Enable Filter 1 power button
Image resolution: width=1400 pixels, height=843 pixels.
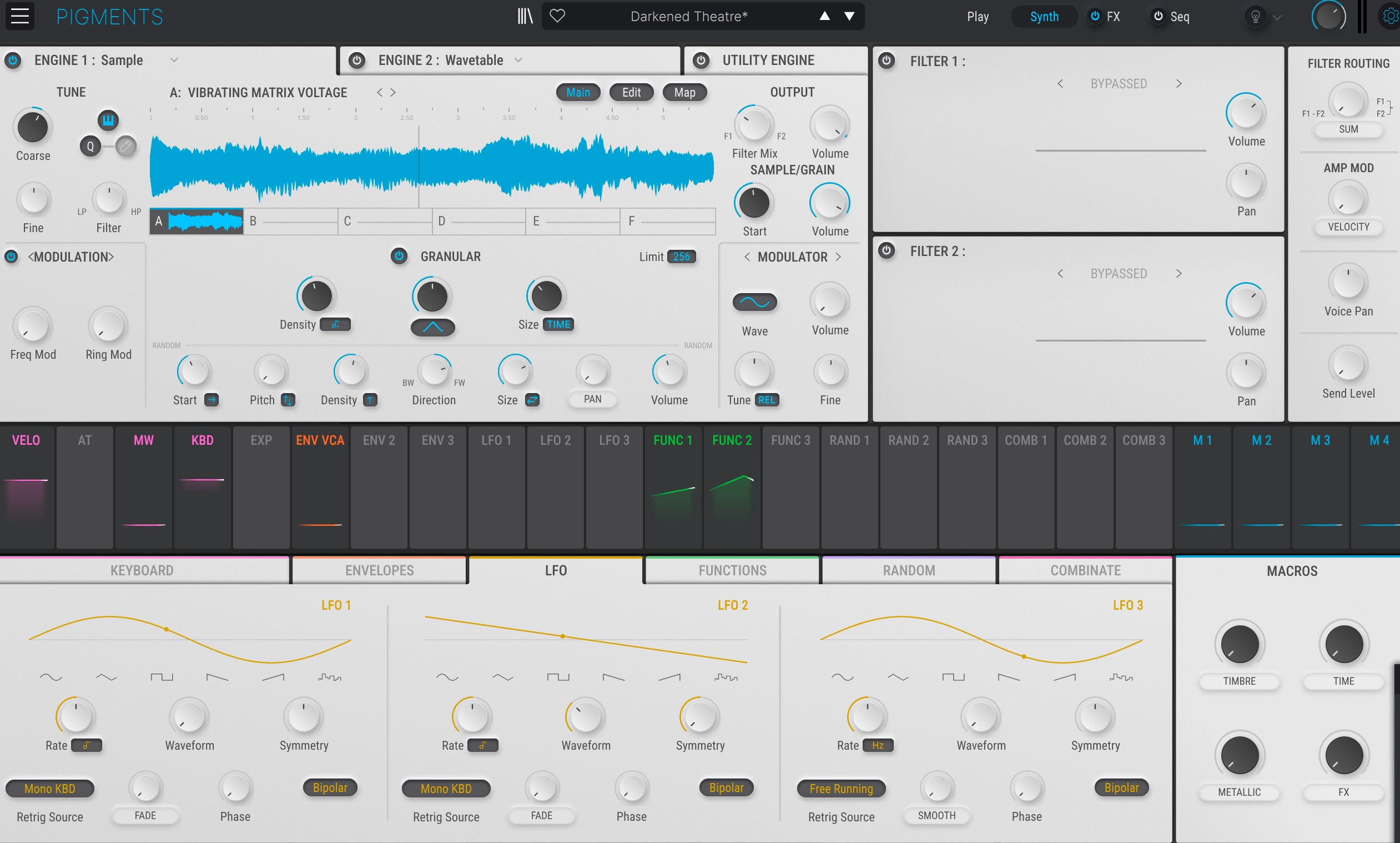click(x=886, y=60)
